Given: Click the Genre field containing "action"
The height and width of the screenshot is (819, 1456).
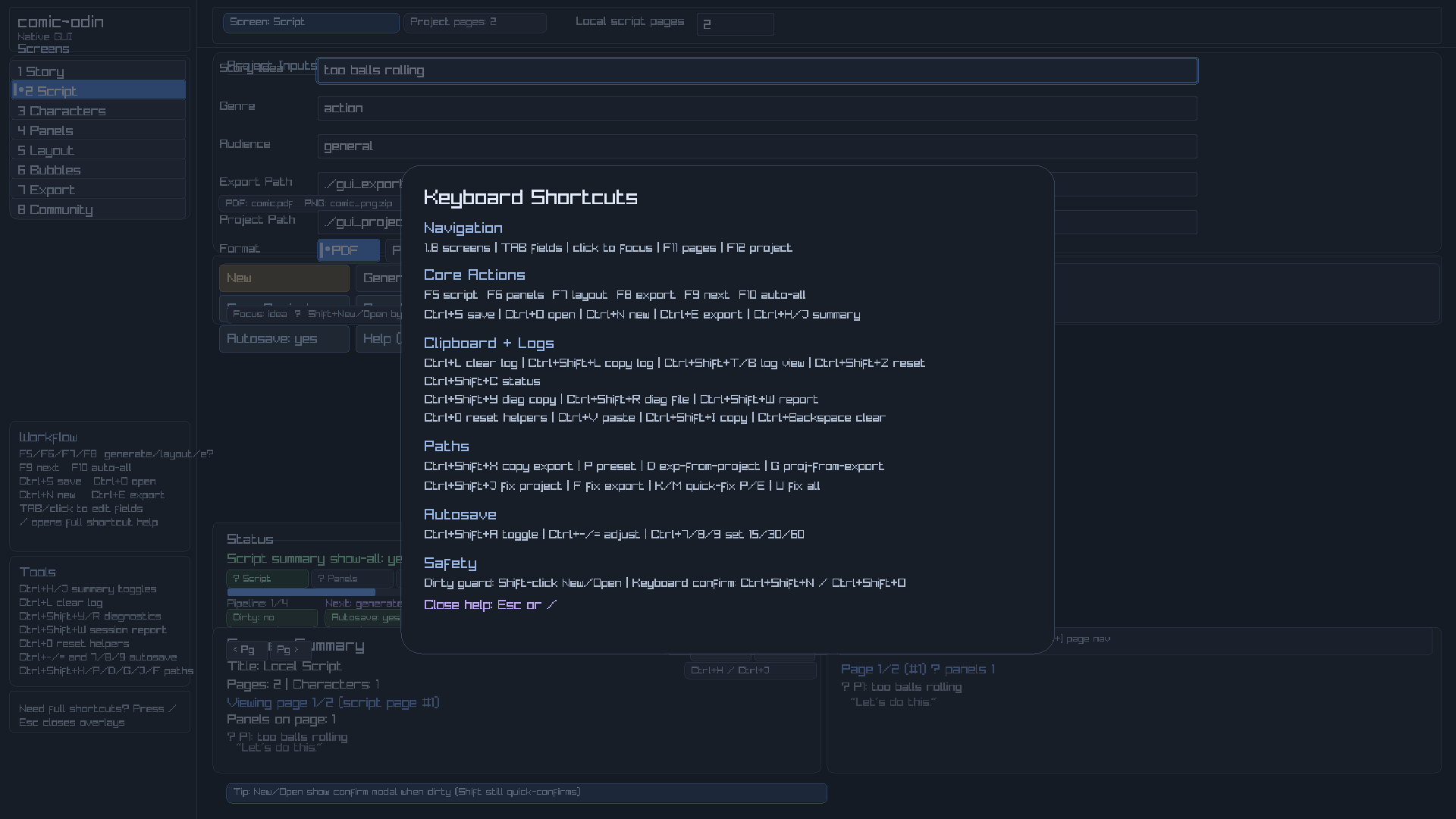Looking at the screenshot, I should pyautogui.click(x=757, y=108).
